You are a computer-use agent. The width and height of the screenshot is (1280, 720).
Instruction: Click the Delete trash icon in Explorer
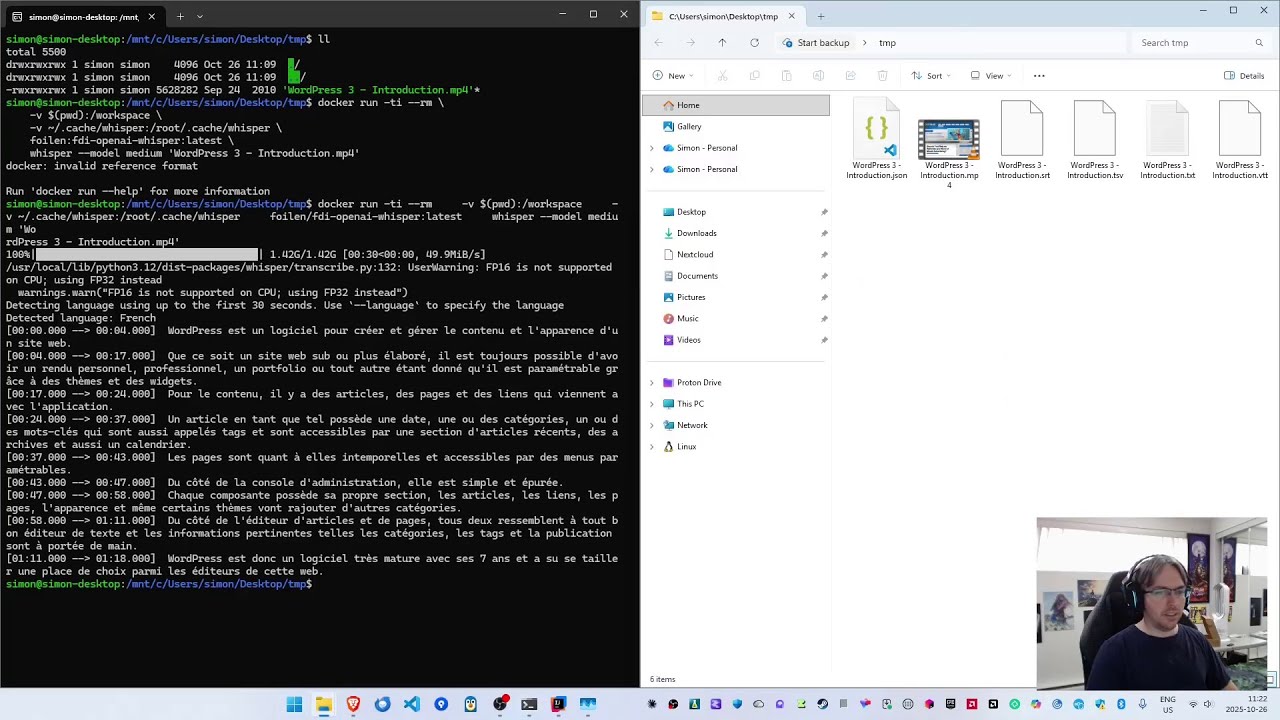(x=882, y=76)
